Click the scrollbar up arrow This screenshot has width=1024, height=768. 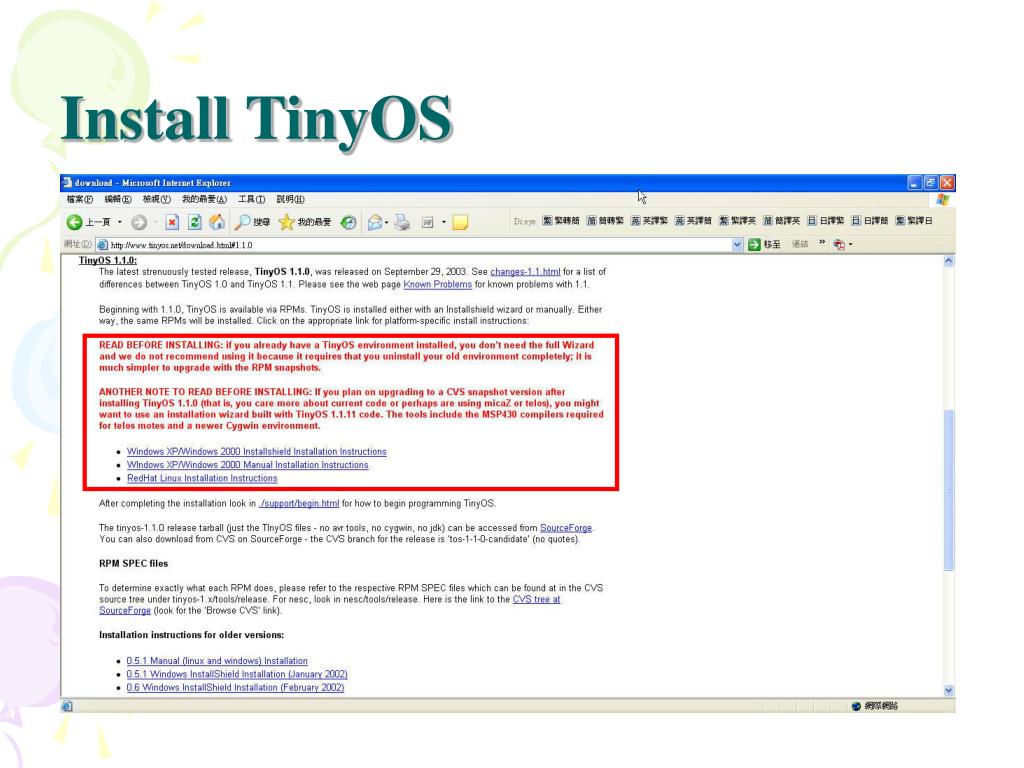point(948,261)
